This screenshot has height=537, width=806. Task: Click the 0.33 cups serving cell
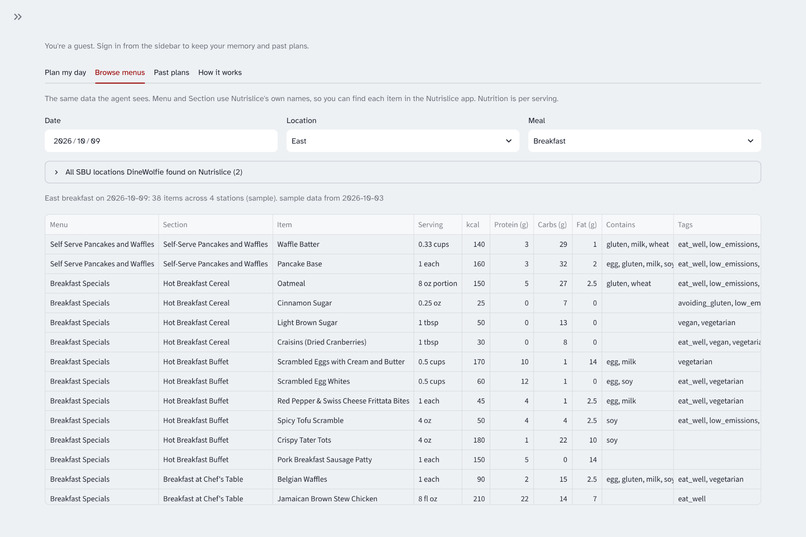tap(437, 244)
